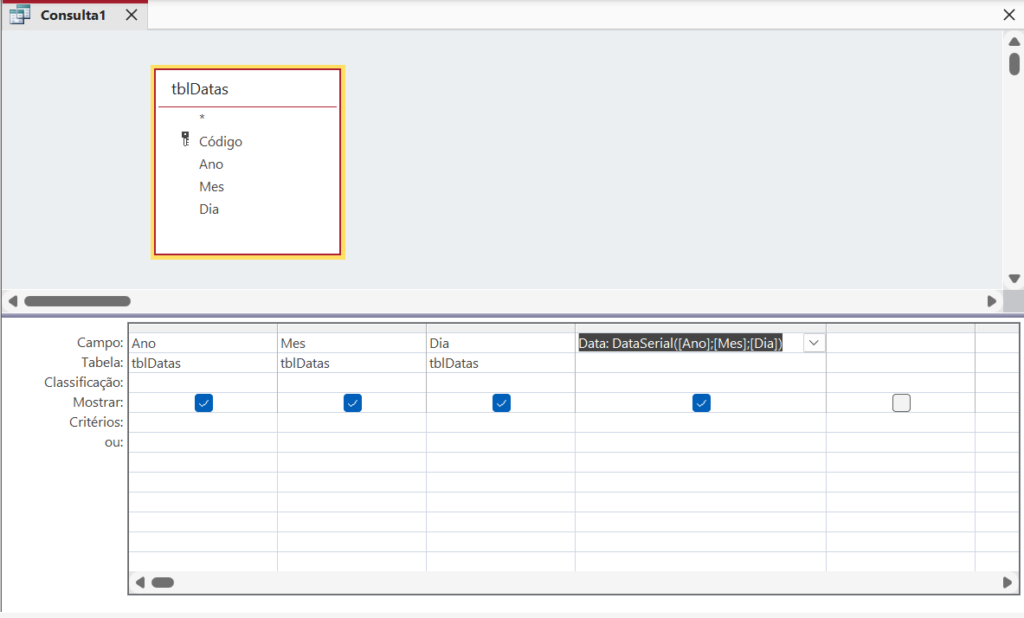
Task: Click the Consulta1 query icon in tab
Action: tap(19, 16)
